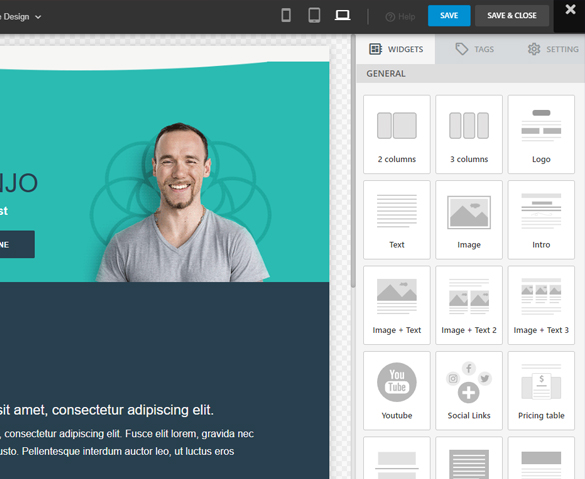Open the SETTING tab

pyautogui.click(x=553, y=49)
